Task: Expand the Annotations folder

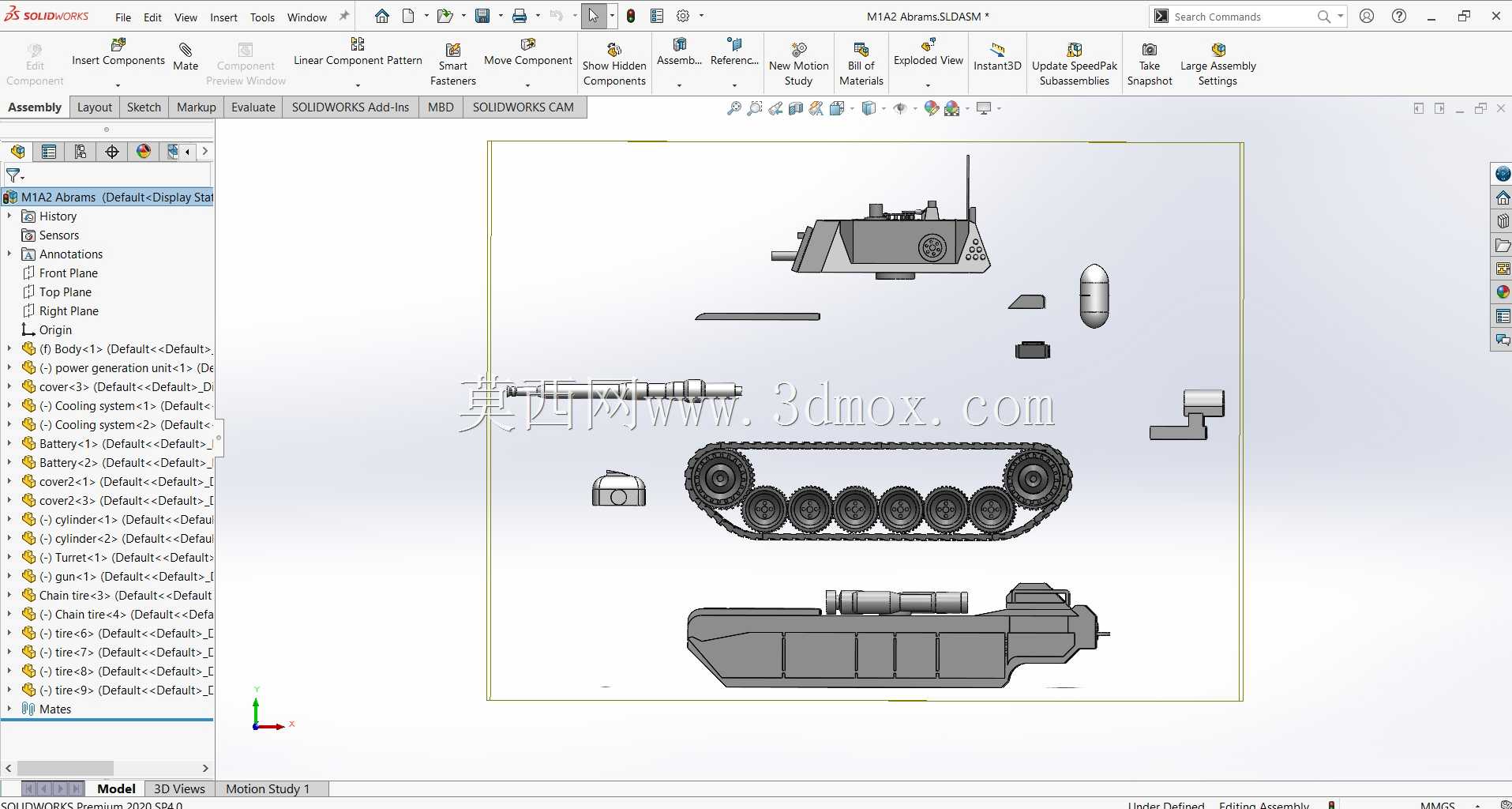Action: coord(9,254)
